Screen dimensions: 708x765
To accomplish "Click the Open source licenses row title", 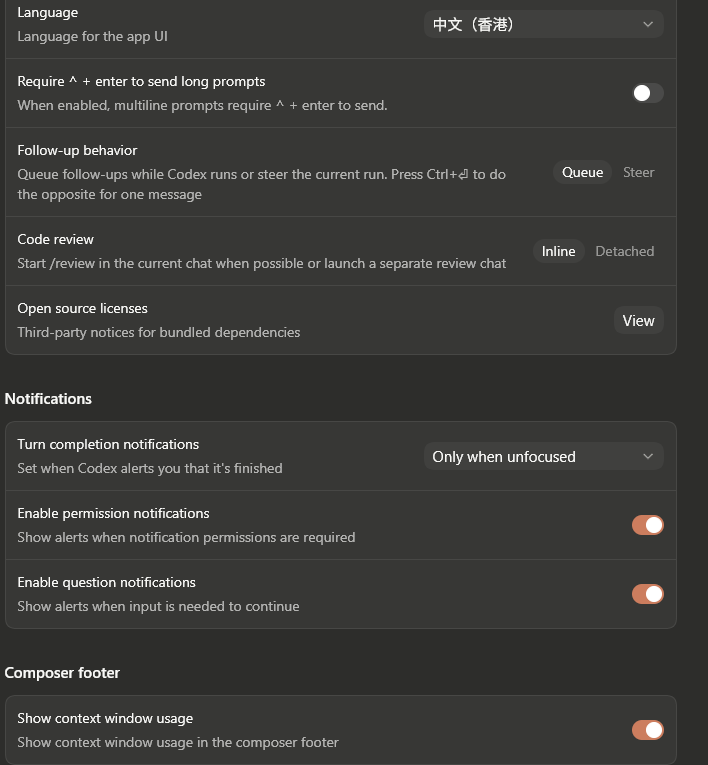I will [x=82, y=308].
